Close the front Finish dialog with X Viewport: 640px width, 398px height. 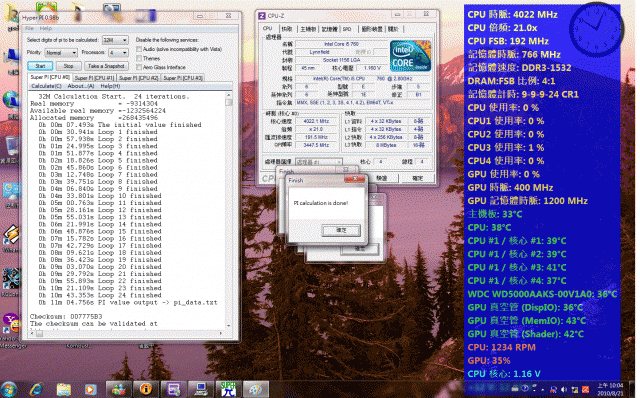pos(355,179)
